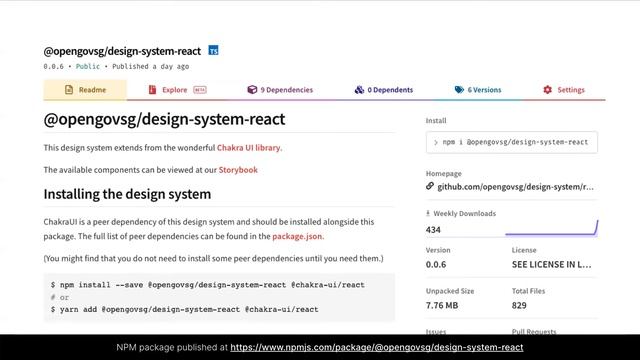Click the Version 0.0.6 sidebar value
Image resolution: width=640 pixels, height=360 pixels.
436,264
